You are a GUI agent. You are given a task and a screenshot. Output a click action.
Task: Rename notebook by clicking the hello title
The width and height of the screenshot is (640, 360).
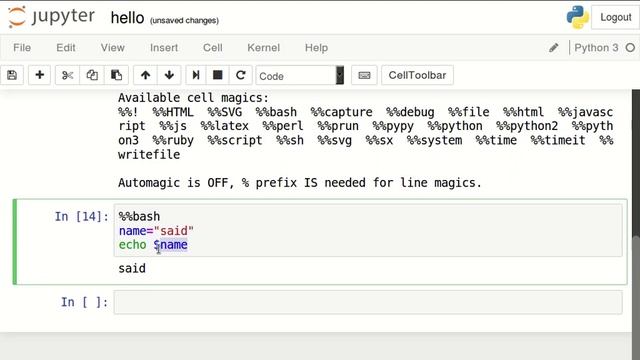click(127, 18)
